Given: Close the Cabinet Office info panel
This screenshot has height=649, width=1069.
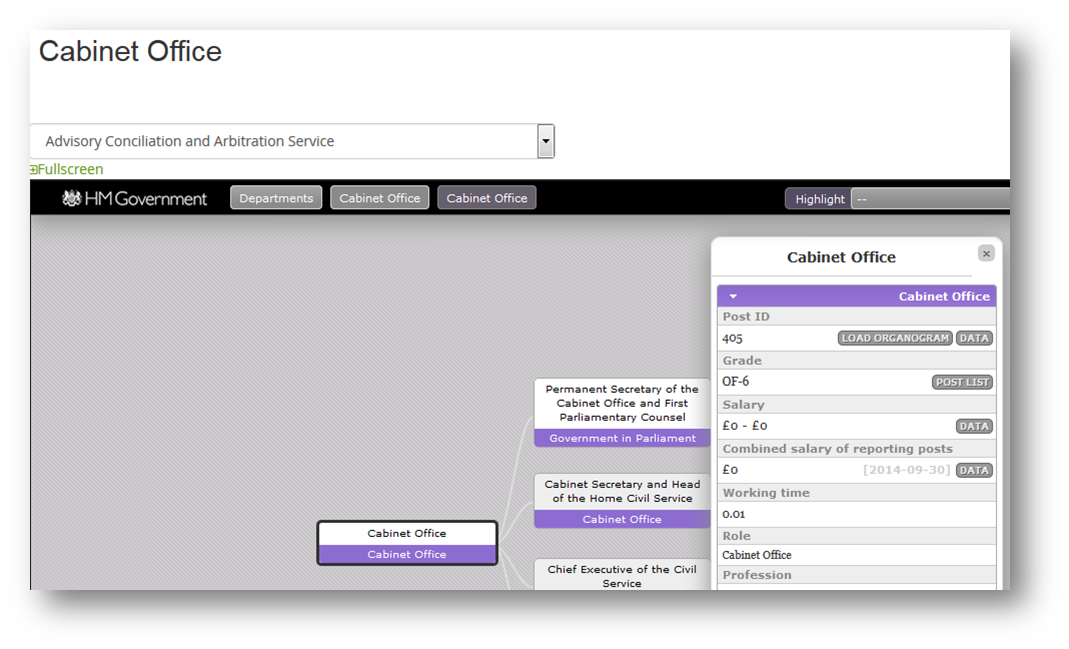Looking at the screenshot, I should pyautogui.click(x=986, y=254).
